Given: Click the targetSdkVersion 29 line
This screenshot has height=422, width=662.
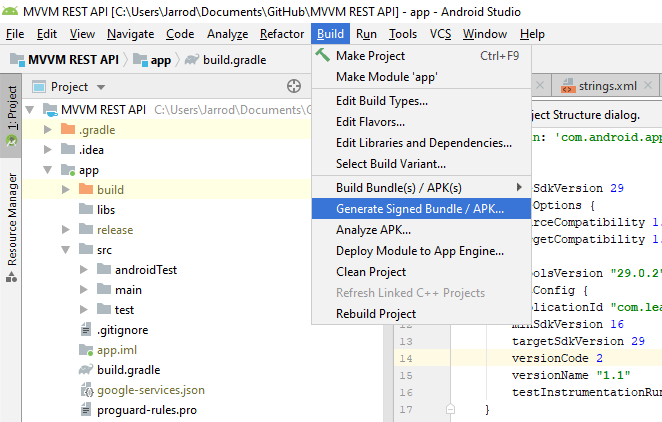Looking at the screenshot, I should [x=578, y=341].
